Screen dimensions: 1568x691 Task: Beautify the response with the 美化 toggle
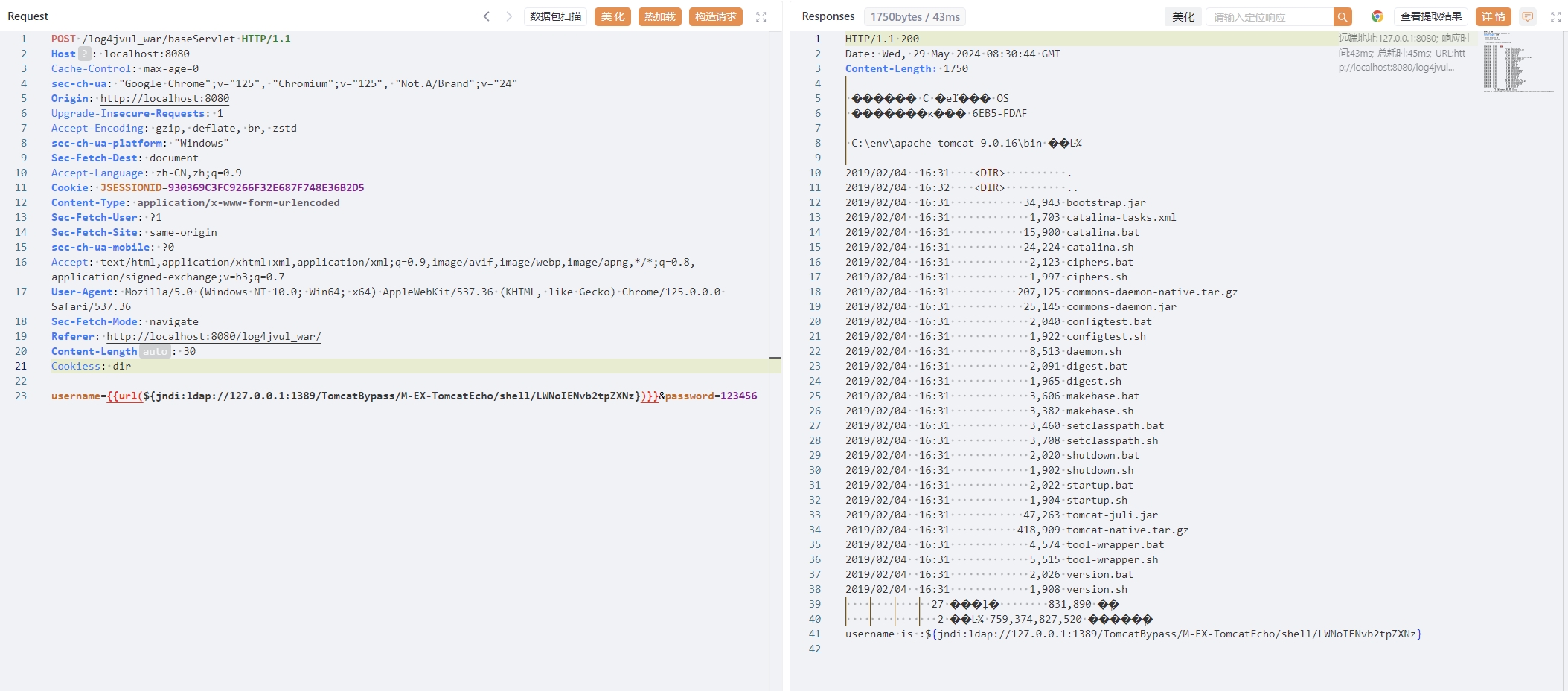[x=1183, y=16]
